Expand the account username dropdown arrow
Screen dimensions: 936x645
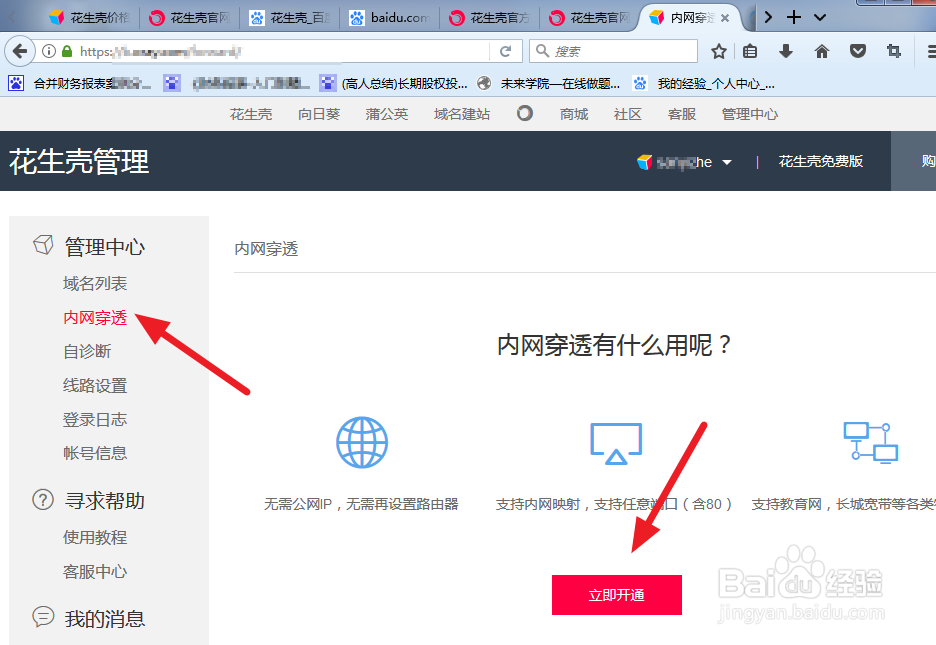point(726,162)
